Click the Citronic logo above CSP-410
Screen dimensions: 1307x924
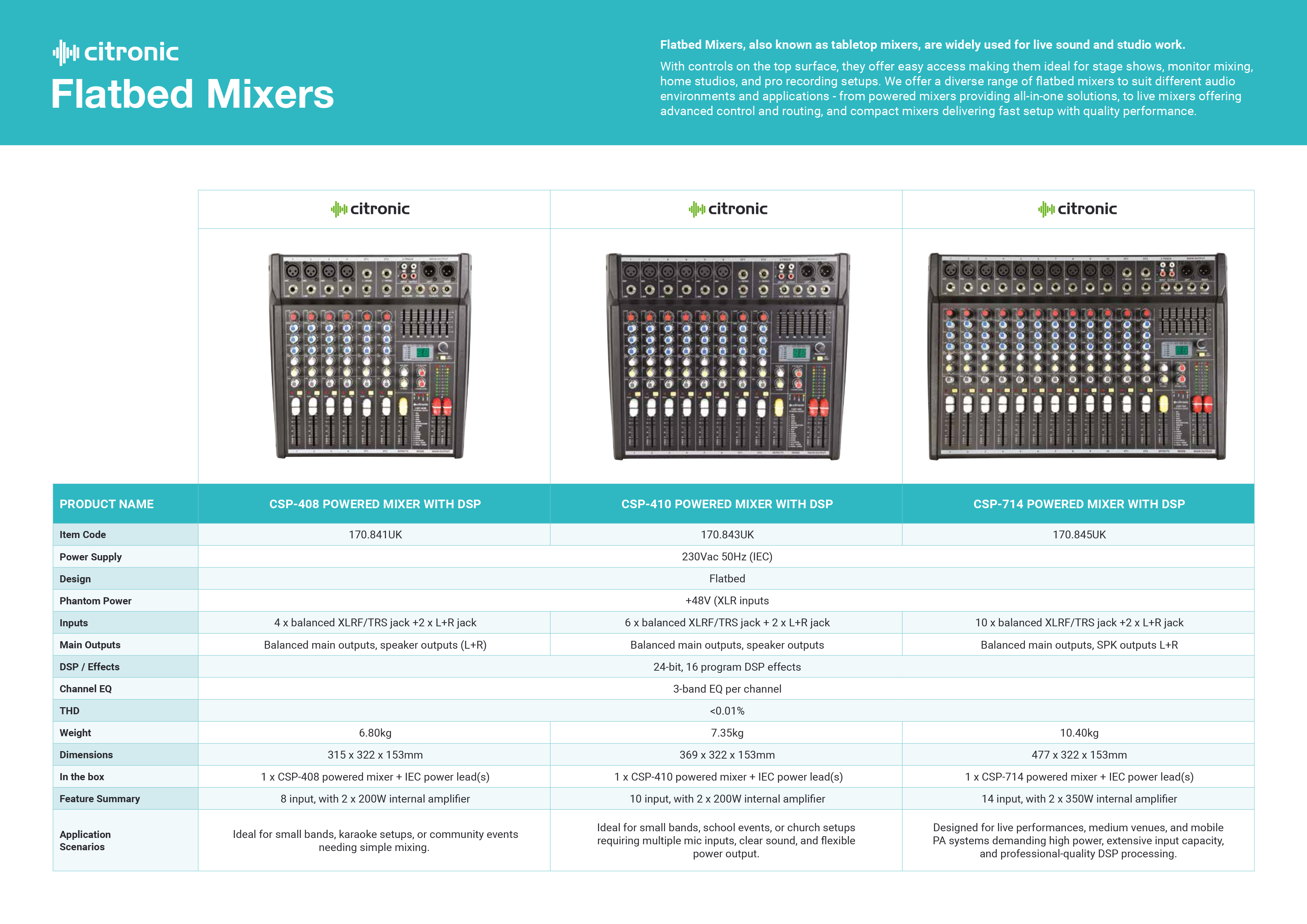pos(728,209)
